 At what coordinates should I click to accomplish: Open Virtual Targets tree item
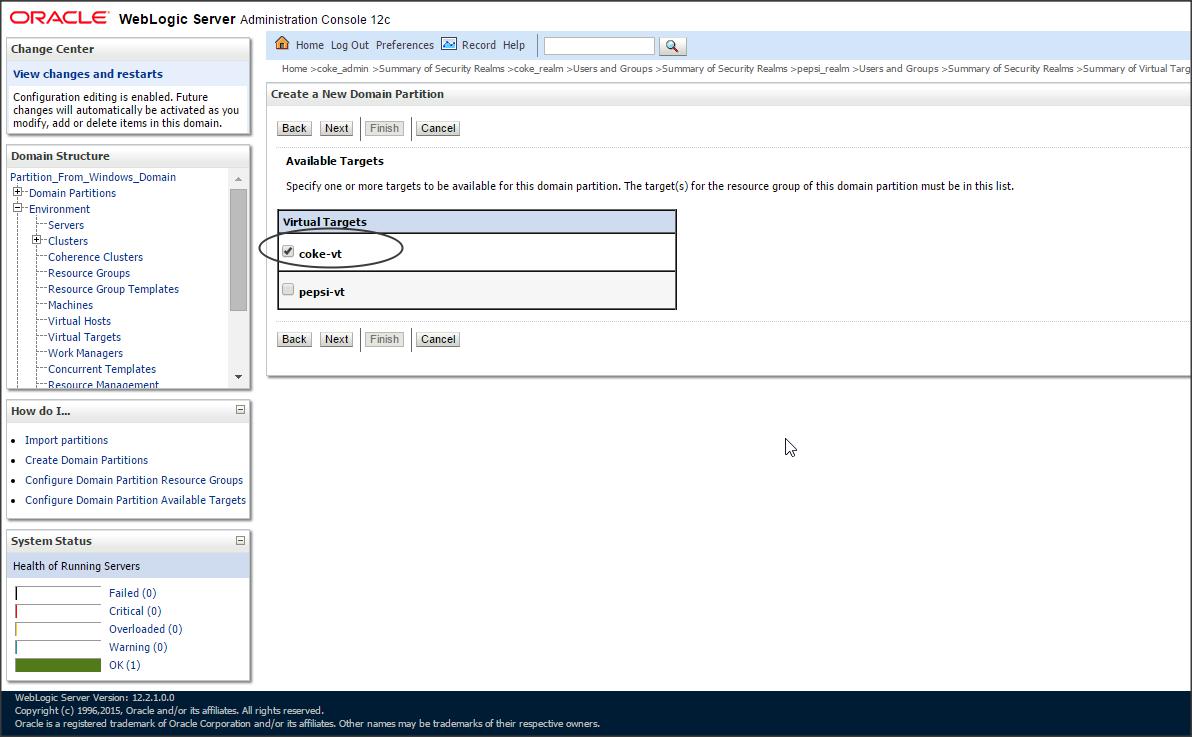pos(84,336)
